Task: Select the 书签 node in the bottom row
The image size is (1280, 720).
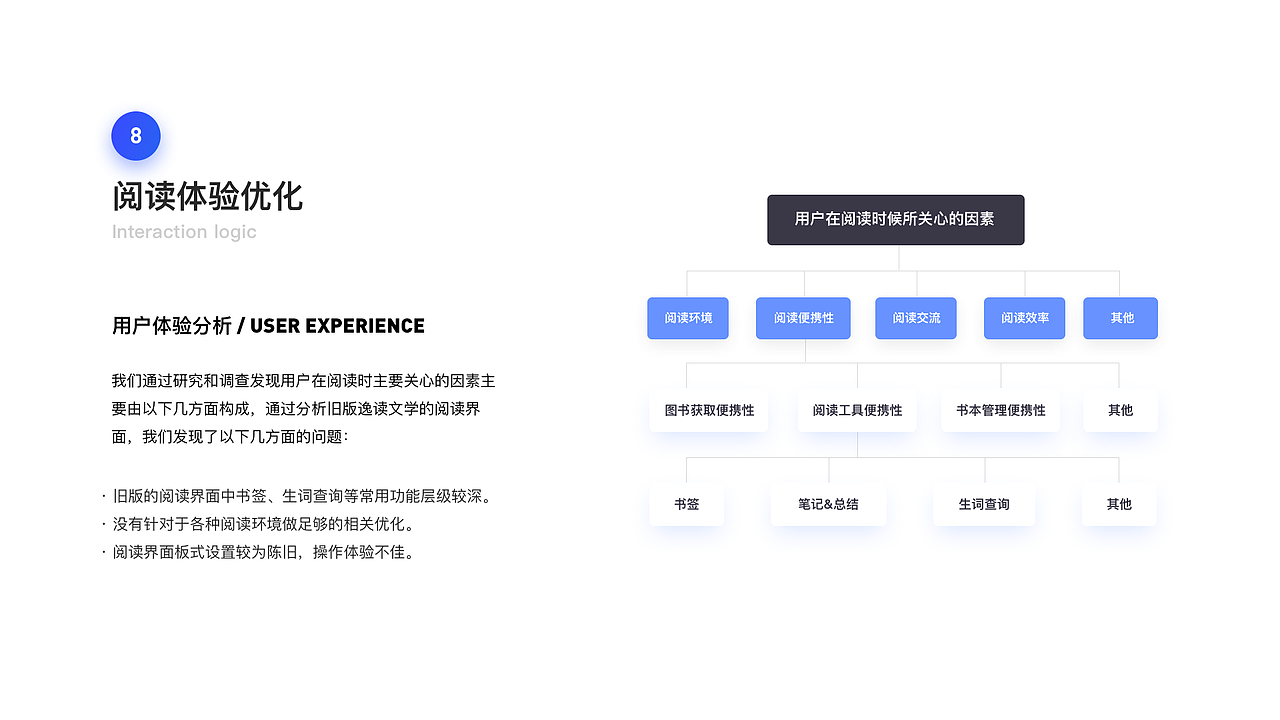Action: click(687, 505)
